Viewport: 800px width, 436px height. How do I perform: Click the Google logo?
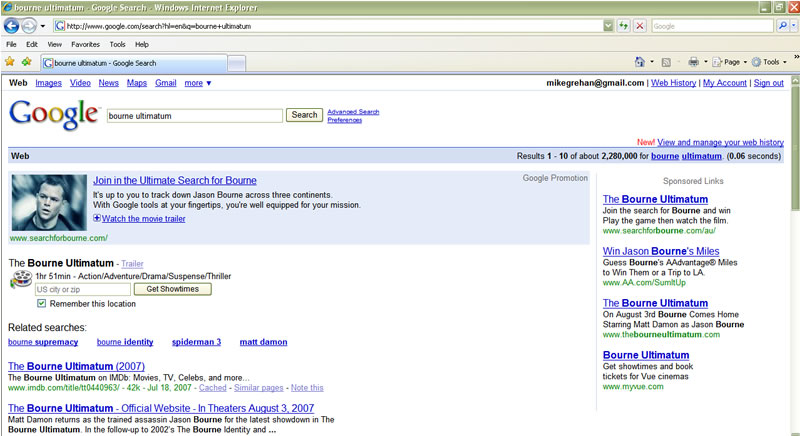tap(54, 114)
